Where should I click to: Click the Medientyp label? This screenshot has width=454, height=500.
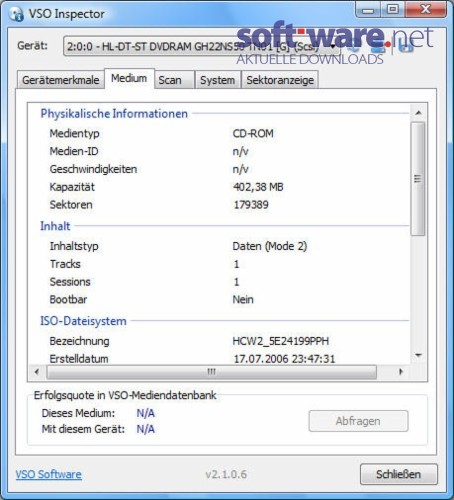click(x=75, y=133)
